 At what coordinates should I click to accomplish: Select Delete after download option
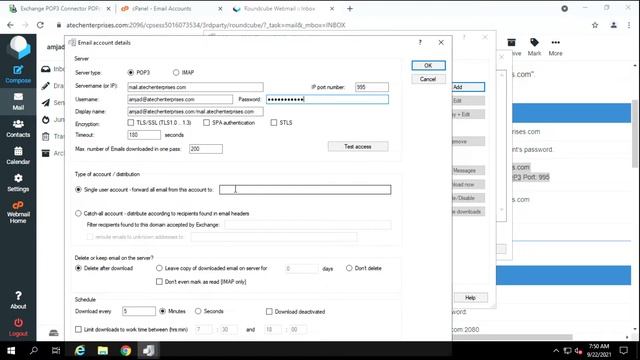click(x=78, y=268)
